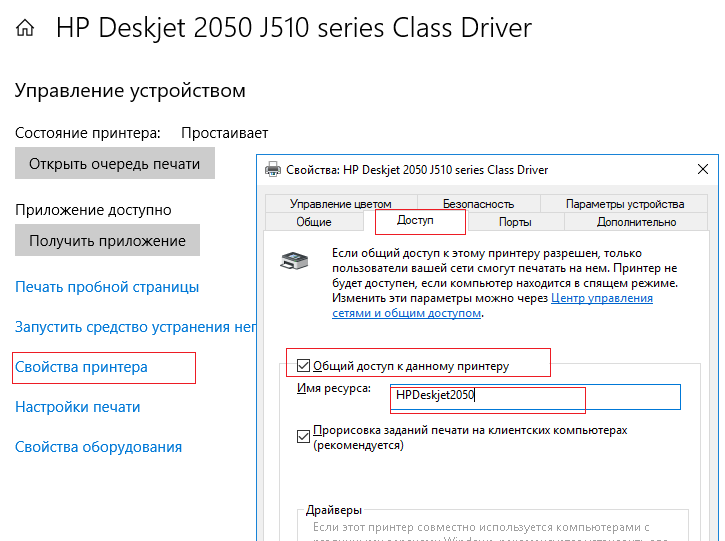The height and width of the screenshot is (541, 725).
Task: Click the 'Драйверы' group label
Action: coord(334,510)
